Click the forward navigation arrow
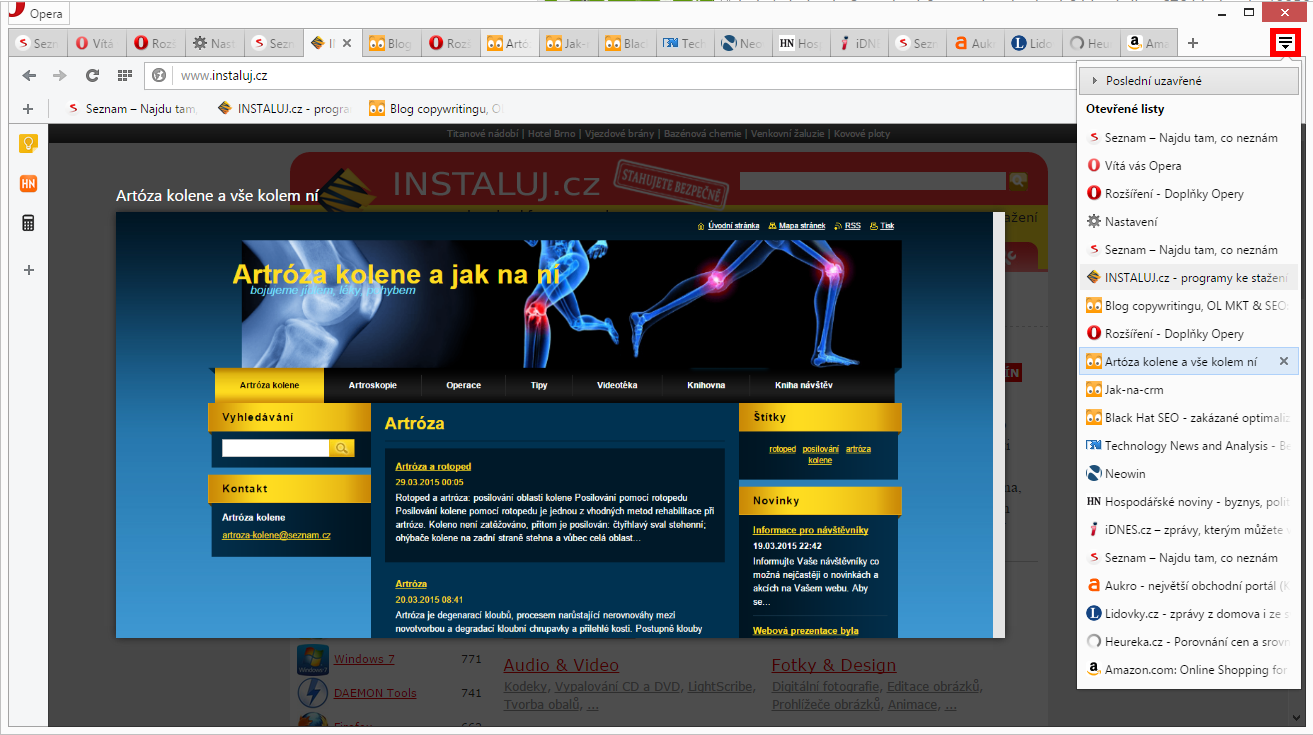The width and height of the screenshot is (1313, 735). click(x=60, y=75)
